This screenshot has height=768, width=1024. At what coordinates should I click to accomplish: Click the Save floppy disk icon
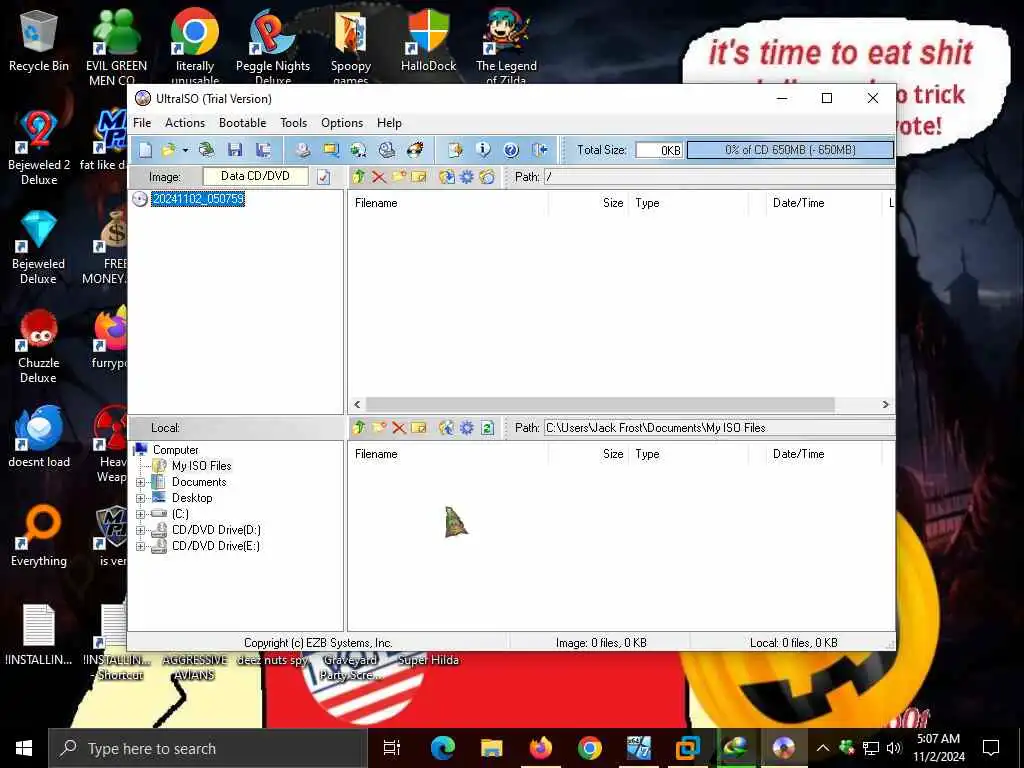point(235,150)
